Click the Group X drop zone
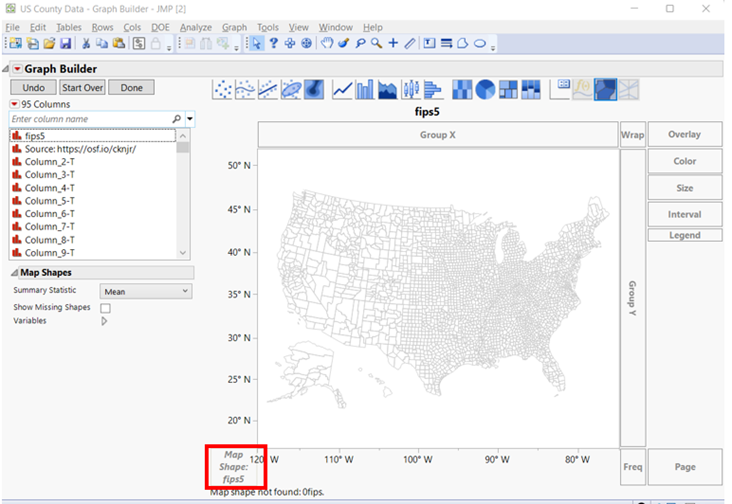732x504 pixels. pos(437,135)
